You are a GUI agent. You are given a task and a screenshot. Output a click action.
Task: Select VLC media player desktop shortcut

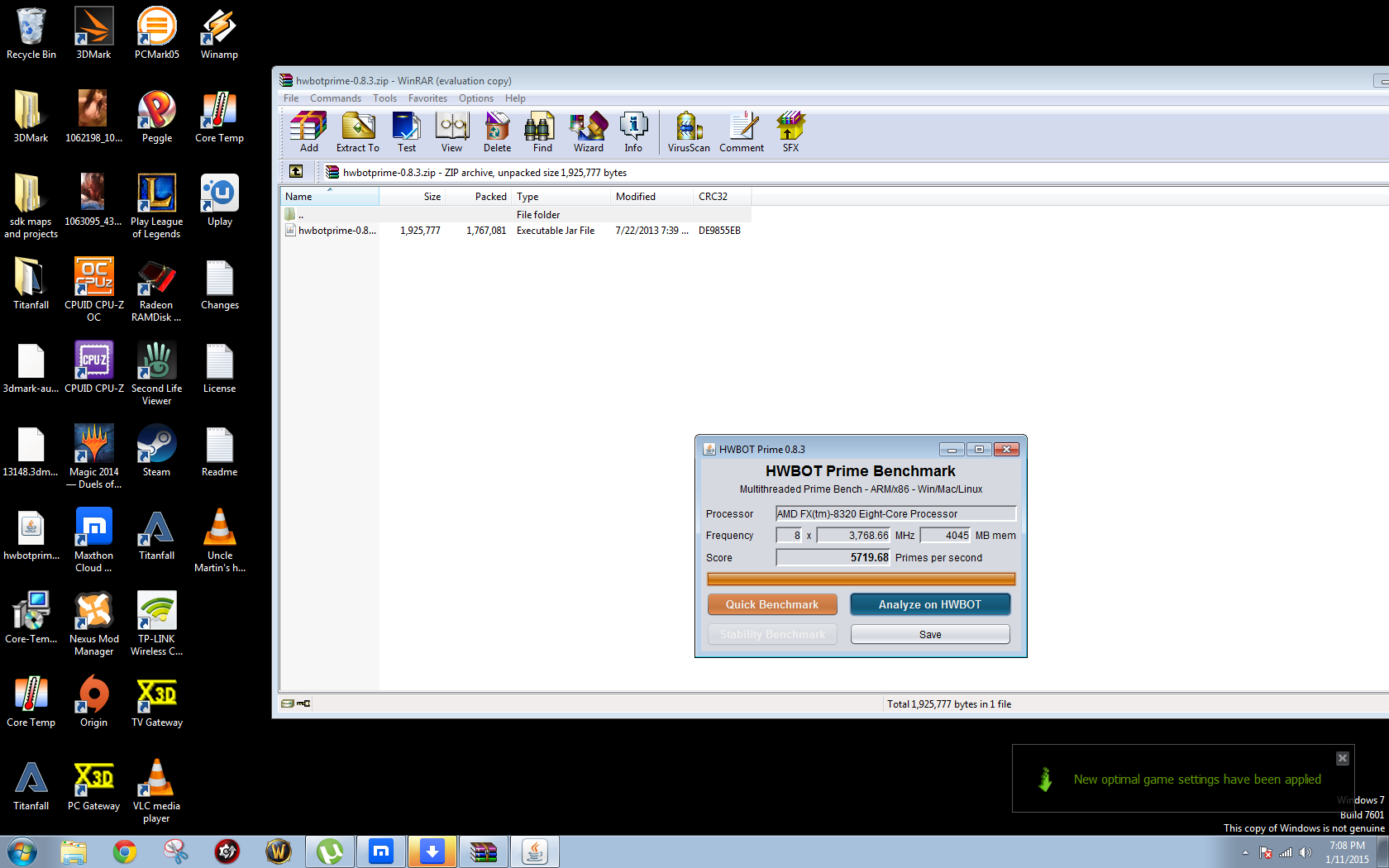click(x=157, y=790)
